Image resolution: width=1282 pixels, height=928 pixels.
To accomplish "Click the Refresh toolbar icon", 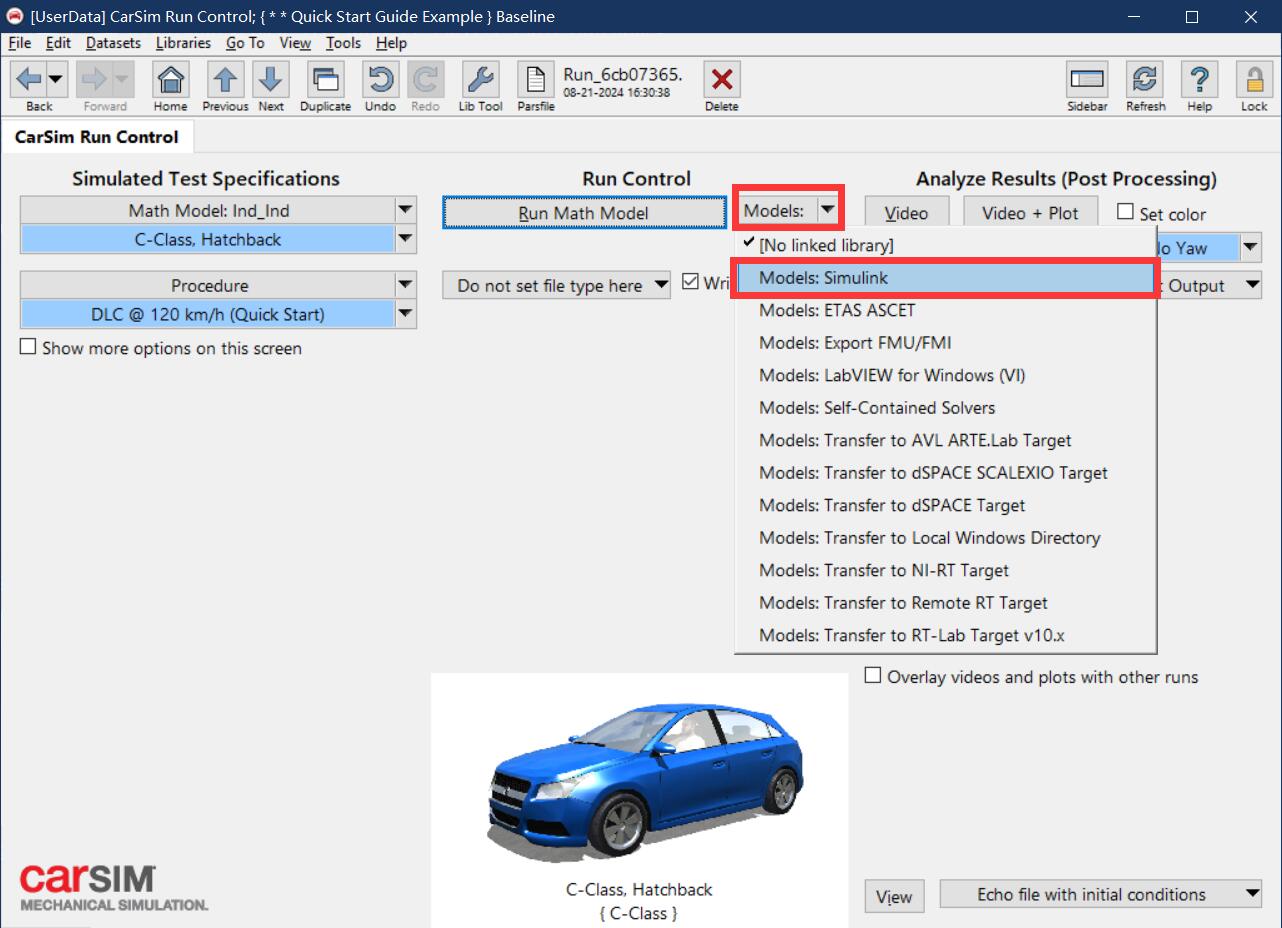I will [1145, 79].
